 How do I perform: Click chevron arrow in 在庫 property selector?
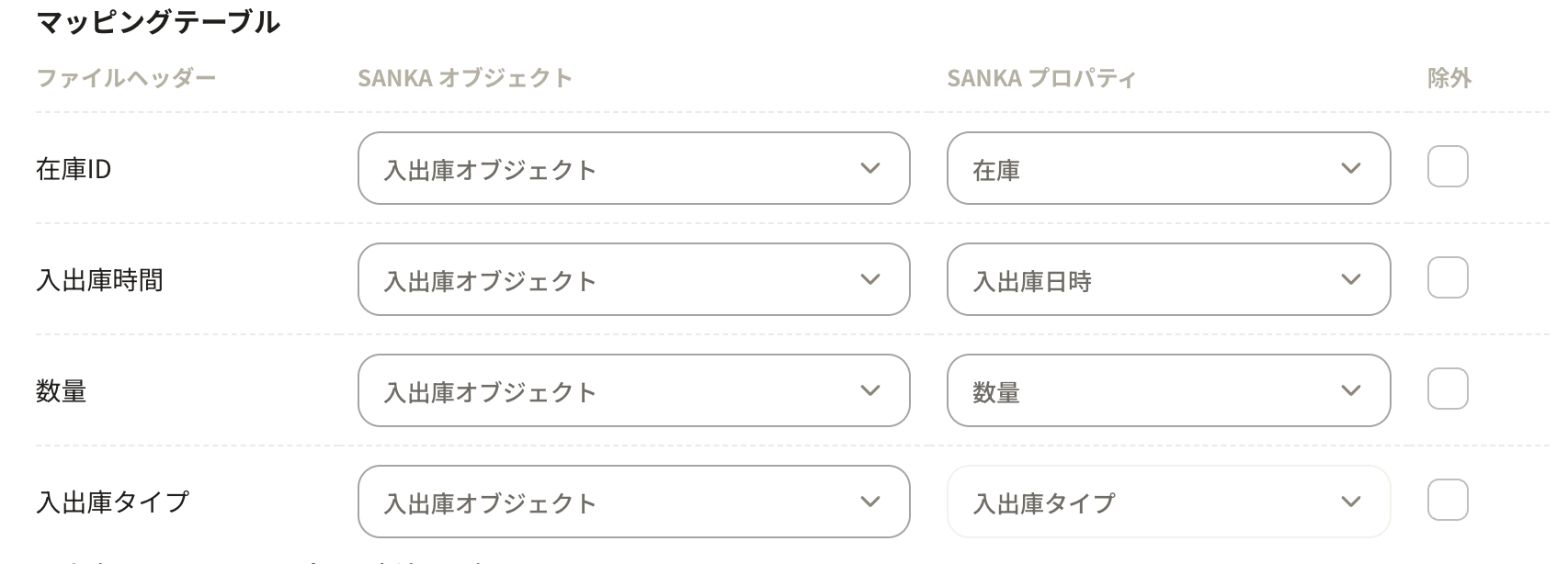(1350, 168)
